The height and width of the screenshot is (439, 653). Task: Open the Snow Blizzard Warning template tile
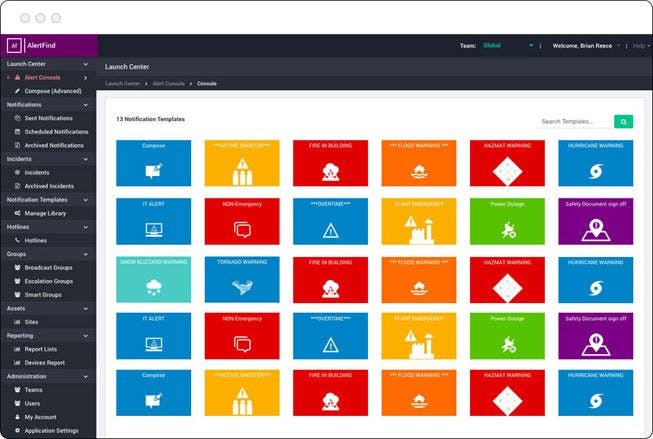click(x=153, y=279)
